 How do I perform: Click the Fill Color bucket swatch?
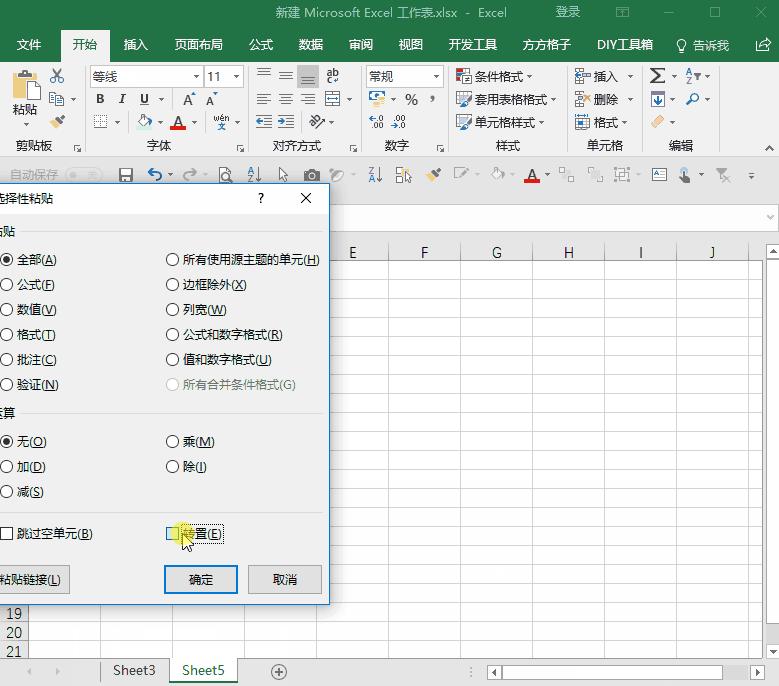coord(145,121)
